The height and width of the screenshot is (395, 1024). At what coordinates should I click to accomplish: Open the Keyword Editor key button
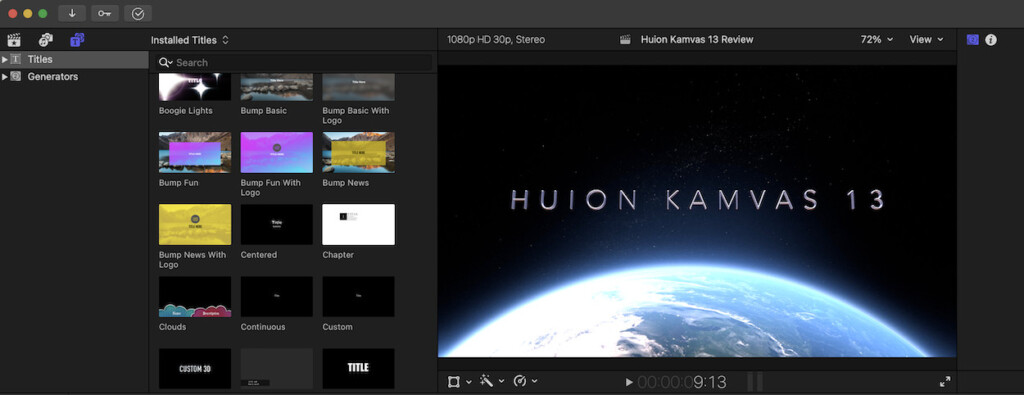click(104, 13)
